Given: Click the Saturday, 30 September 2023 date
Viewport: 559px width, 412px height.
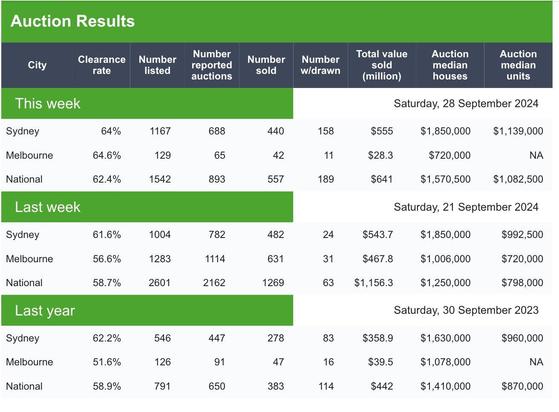Looking at the screenshot, I should 466,310.
